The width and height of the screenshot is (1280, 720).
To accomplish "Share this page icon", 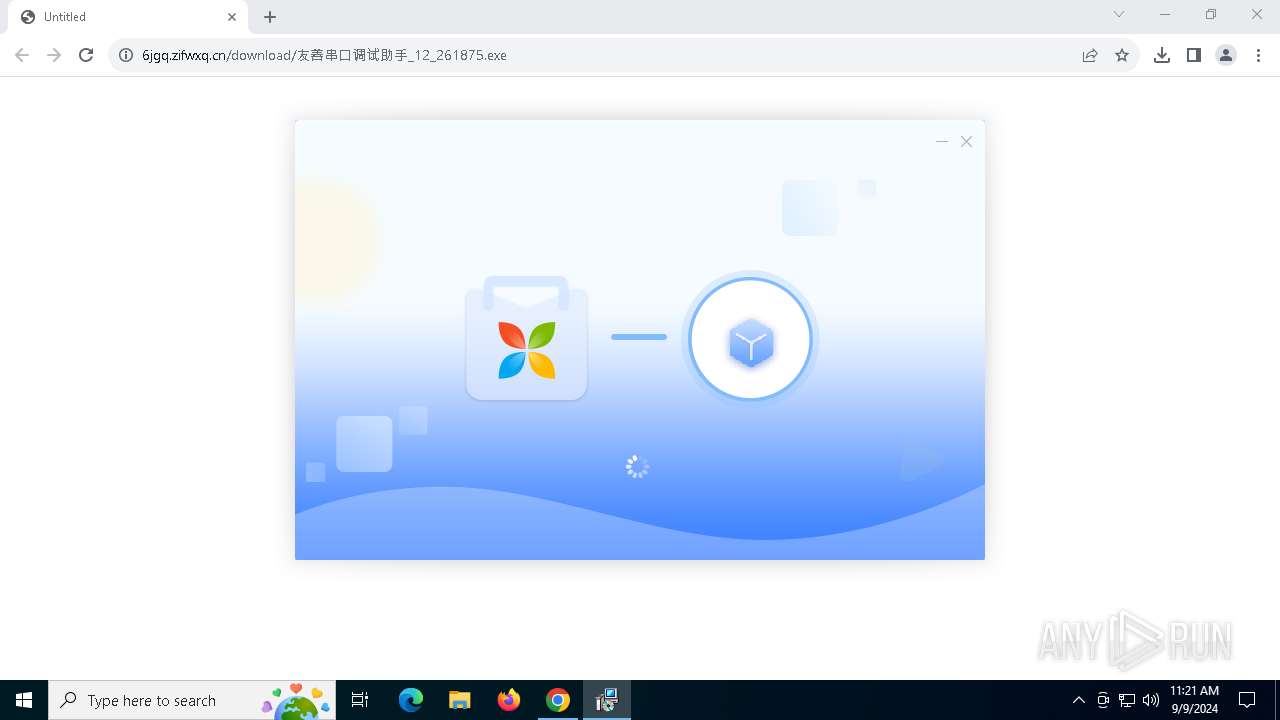I will [1090, 55].
